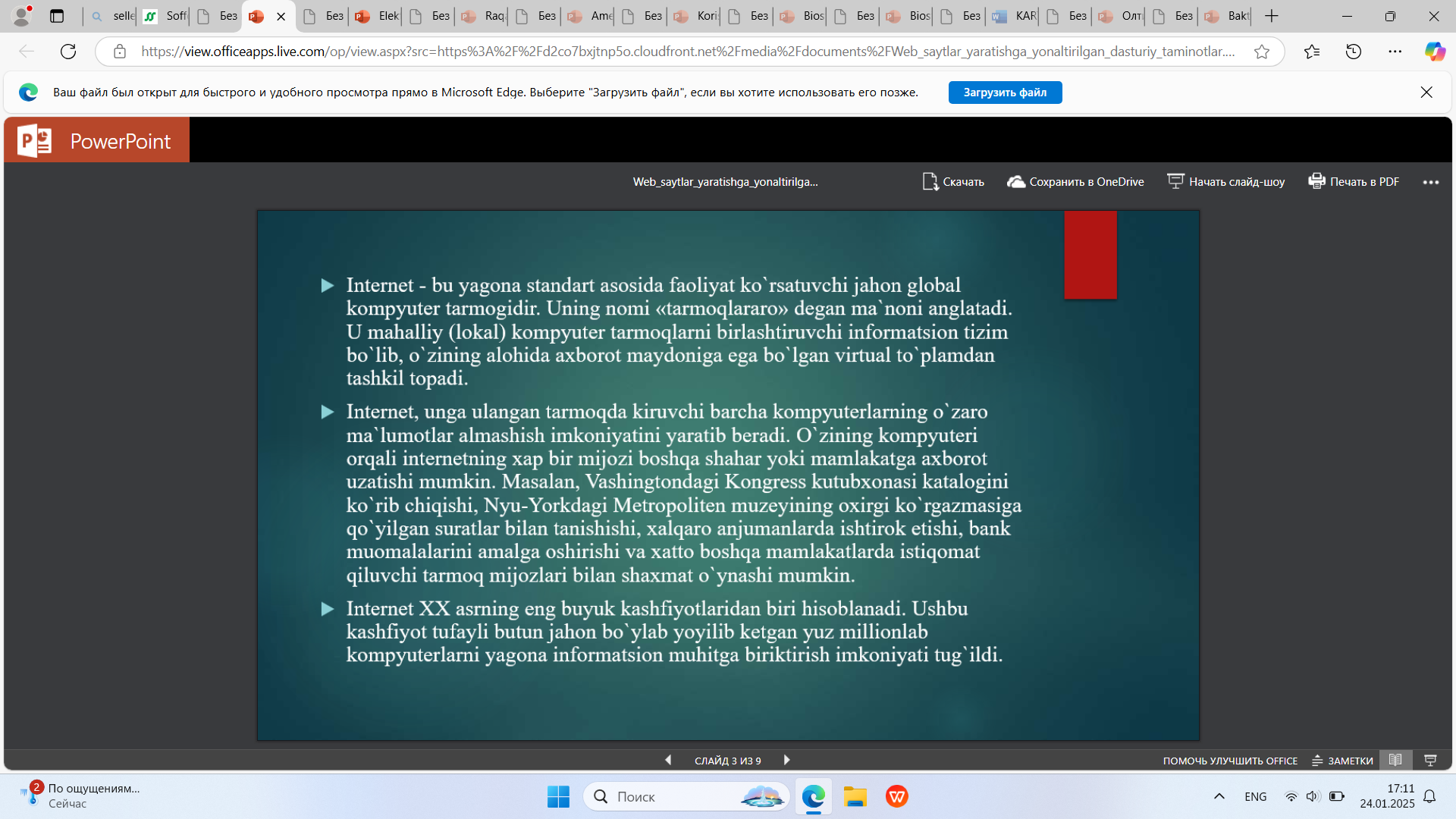Switch to reading view icon
Screen dimensions: 1456x819
coord(1395,760)
